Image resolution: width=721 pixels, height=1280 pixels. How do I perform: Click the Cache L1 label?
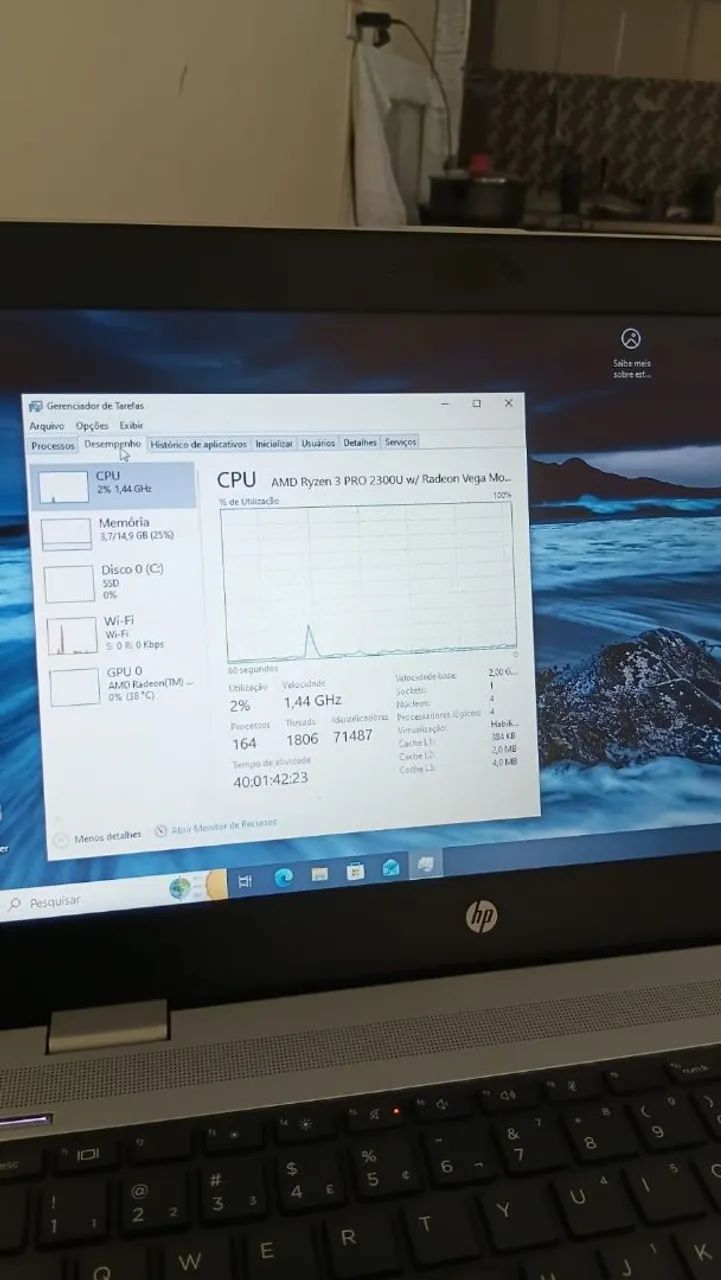(x=417, y=743)
